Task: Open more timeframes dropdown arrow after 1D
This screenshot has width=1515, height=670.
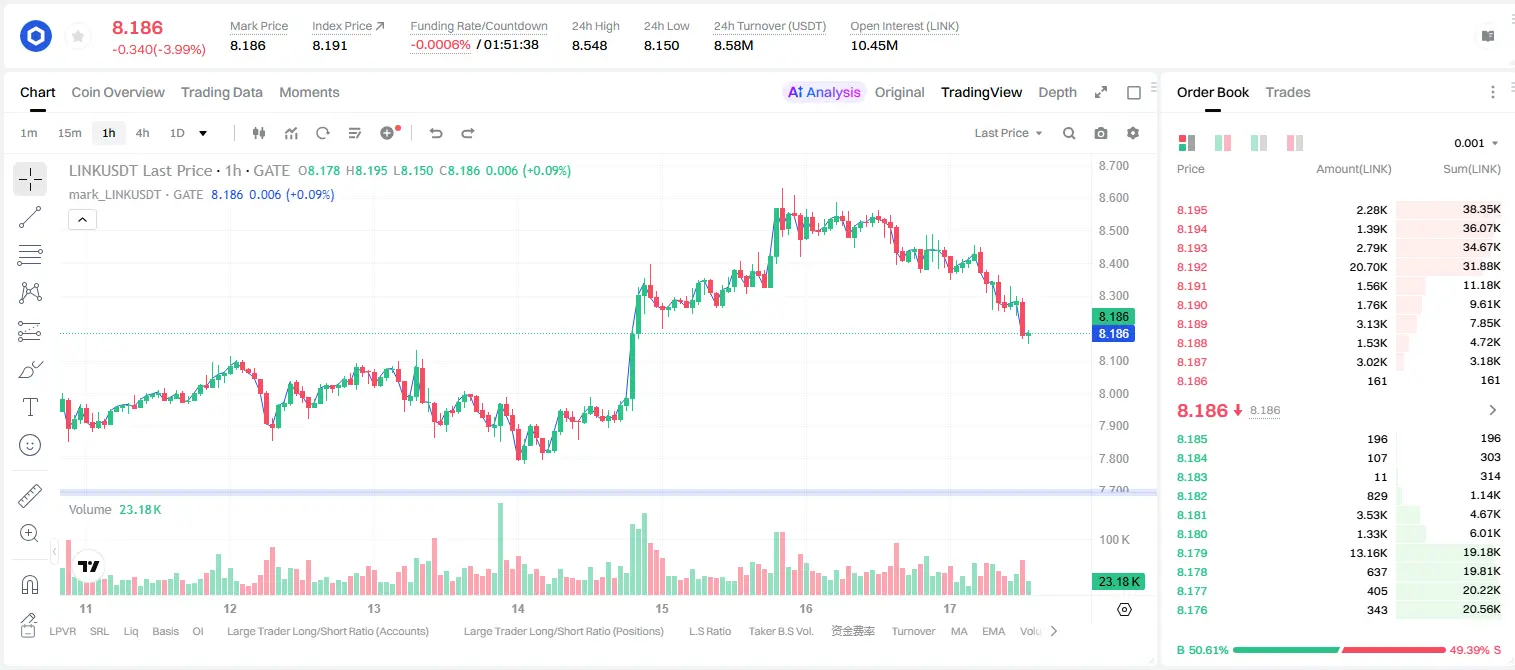Action: (203, 133)
